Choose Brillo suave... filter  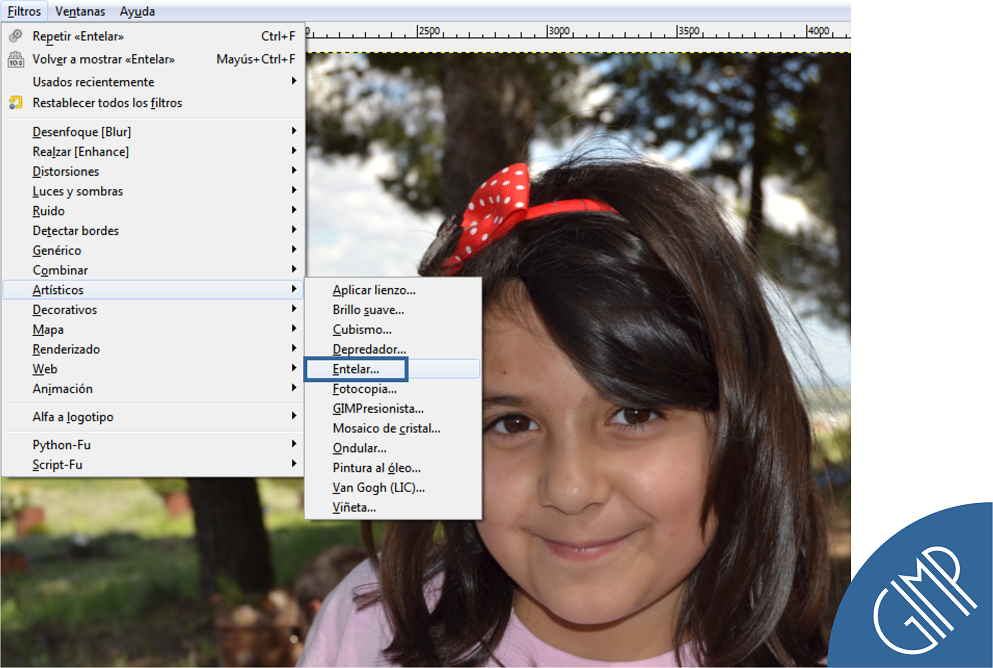(x=393, y=310)
